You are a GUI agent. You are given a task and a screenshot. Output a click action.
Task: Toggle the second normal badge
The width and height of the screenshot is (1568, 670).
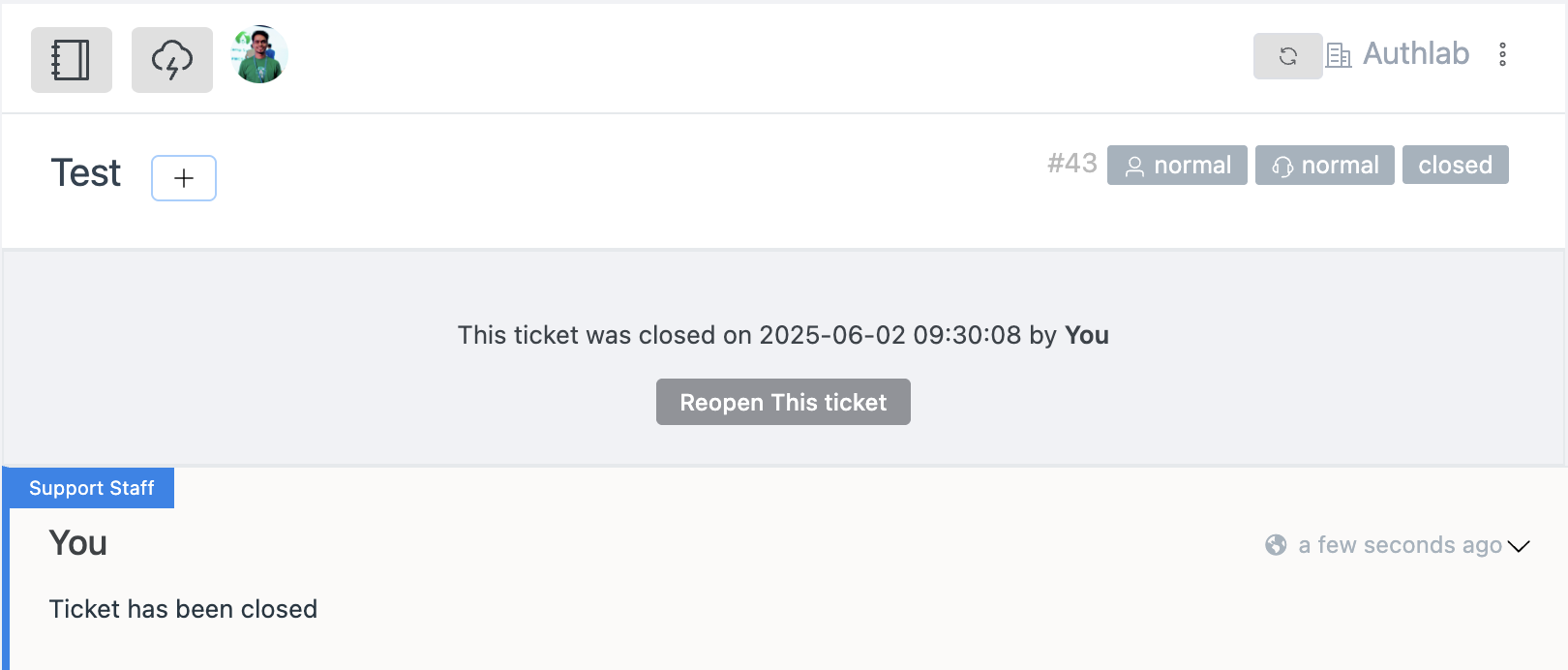point(1324,165)
